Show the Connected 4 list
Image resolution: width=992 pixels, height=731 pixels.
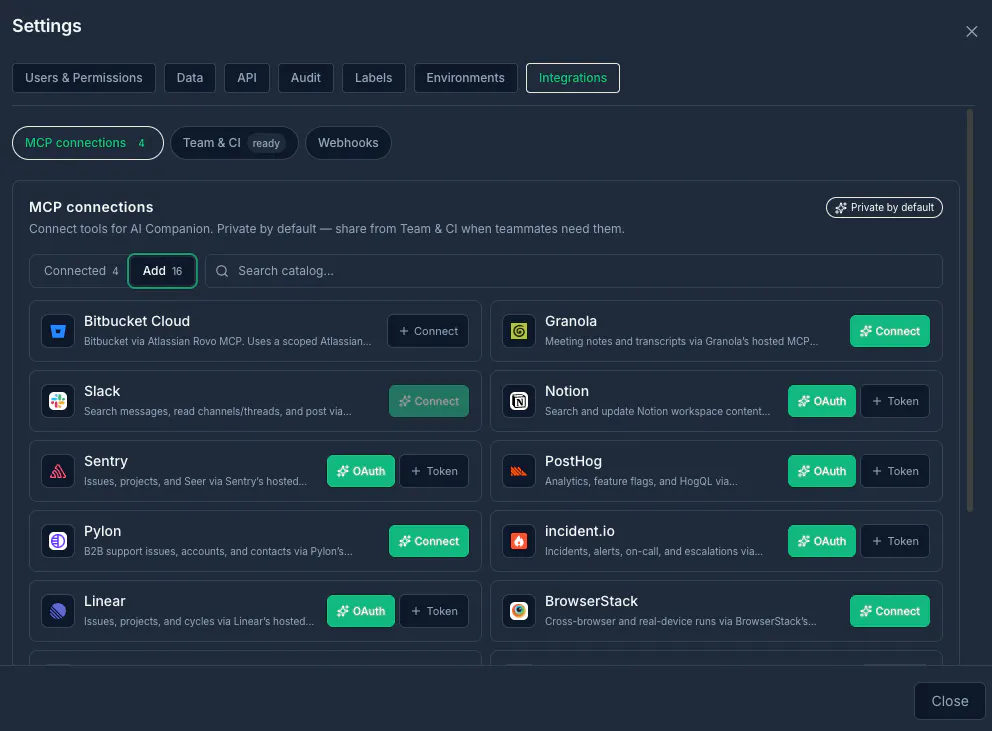[x=80, y=271]
